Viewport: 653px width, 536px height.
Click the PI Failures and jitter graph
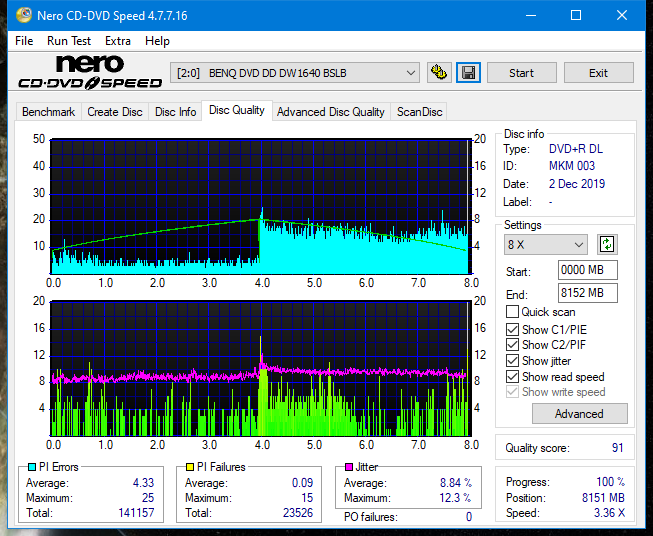point(261,369)
